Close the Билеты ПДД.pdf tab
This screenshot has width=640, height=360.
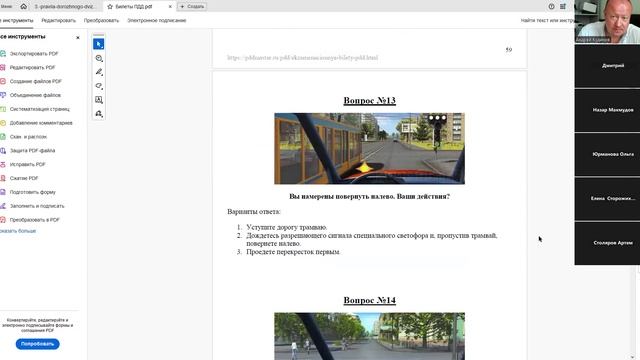click(170, 7)
